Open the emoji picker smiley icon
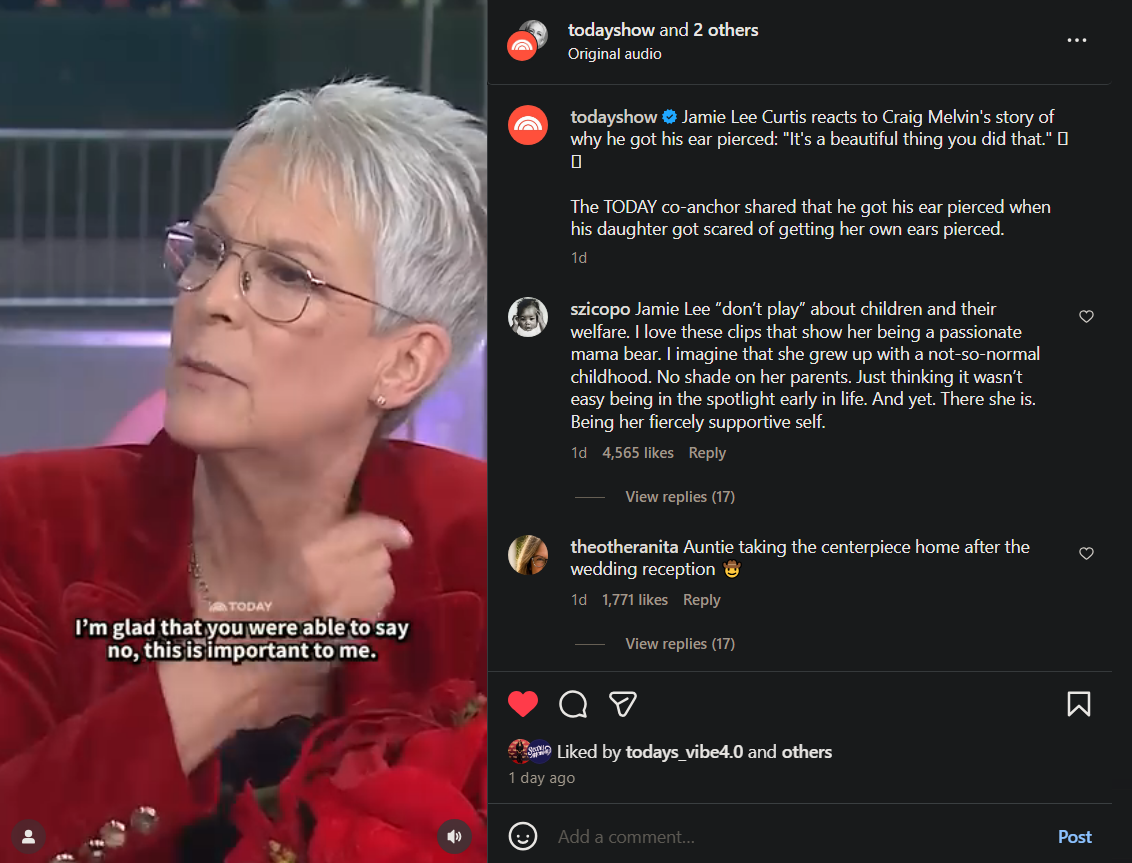This screenshot has height=863, width=1132. (x=523, y=836)
